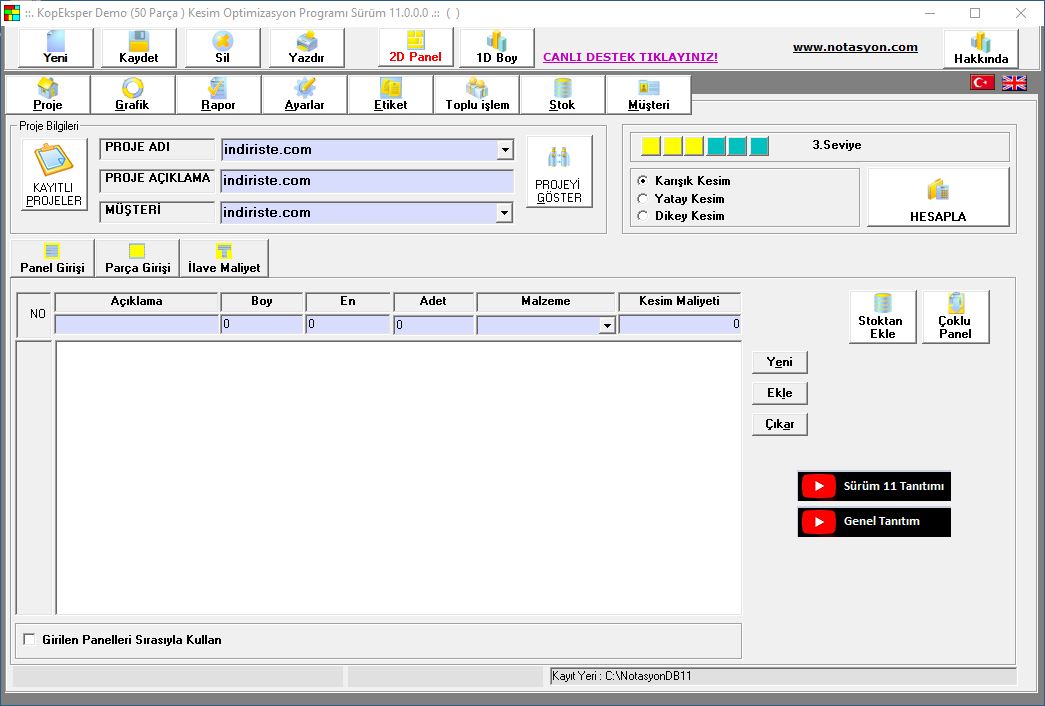Select Yatay Kesim radio option

click(642, 199)
